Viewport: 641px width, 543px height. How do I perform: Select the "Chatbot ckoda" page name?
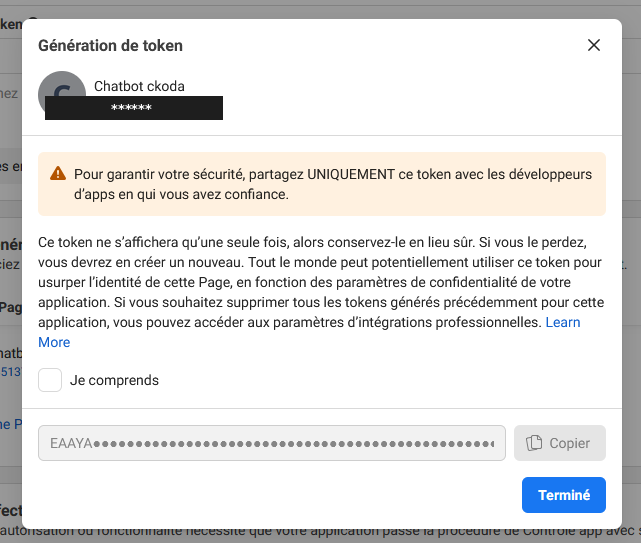pyautogui.click(x=139, y=86)
